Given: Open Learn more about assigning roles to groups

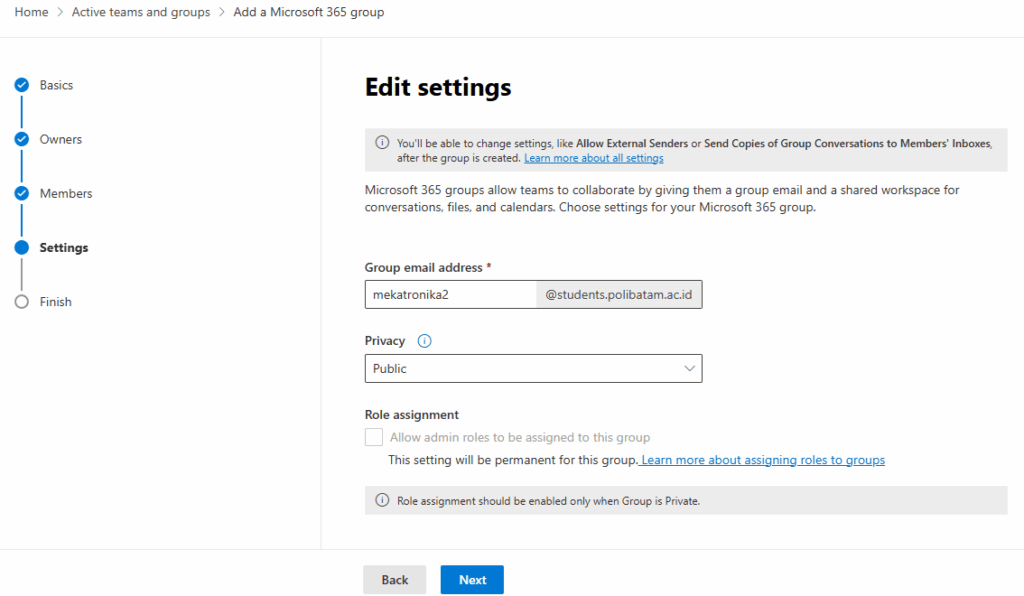Looking at the screenshot, I should [x=763, y=460].
